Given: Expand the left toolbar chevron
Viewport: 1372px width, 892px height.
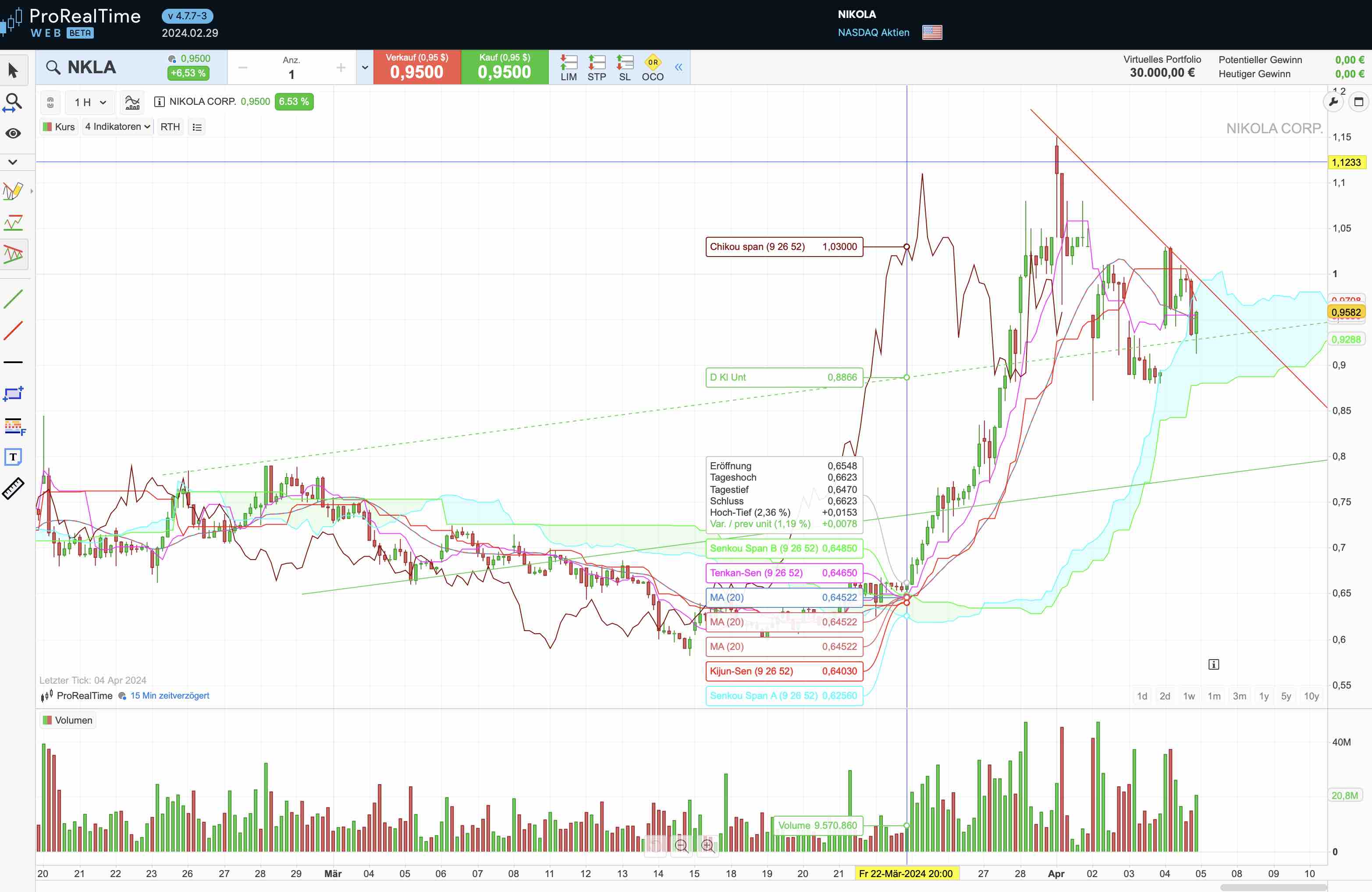Looking at the screenshot, I should click(x=13, y=162).
